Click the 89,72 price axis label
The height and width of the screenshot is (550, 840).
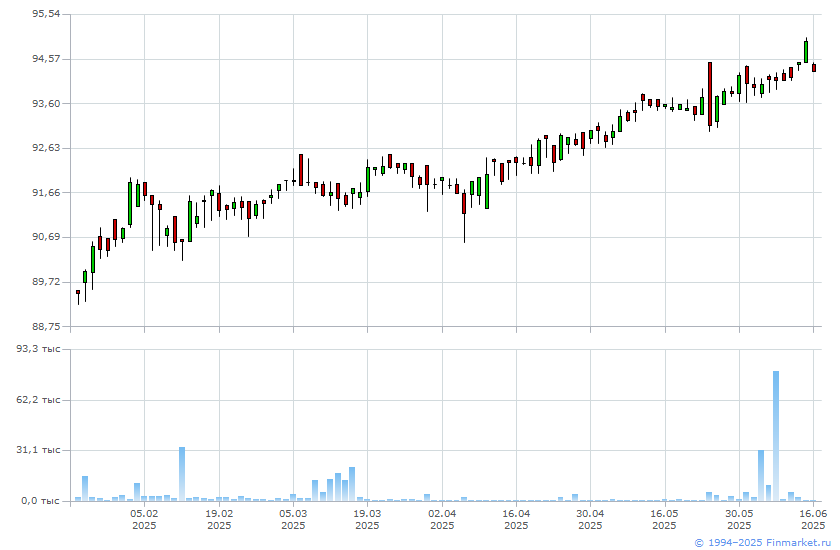(x=47, y=282)
